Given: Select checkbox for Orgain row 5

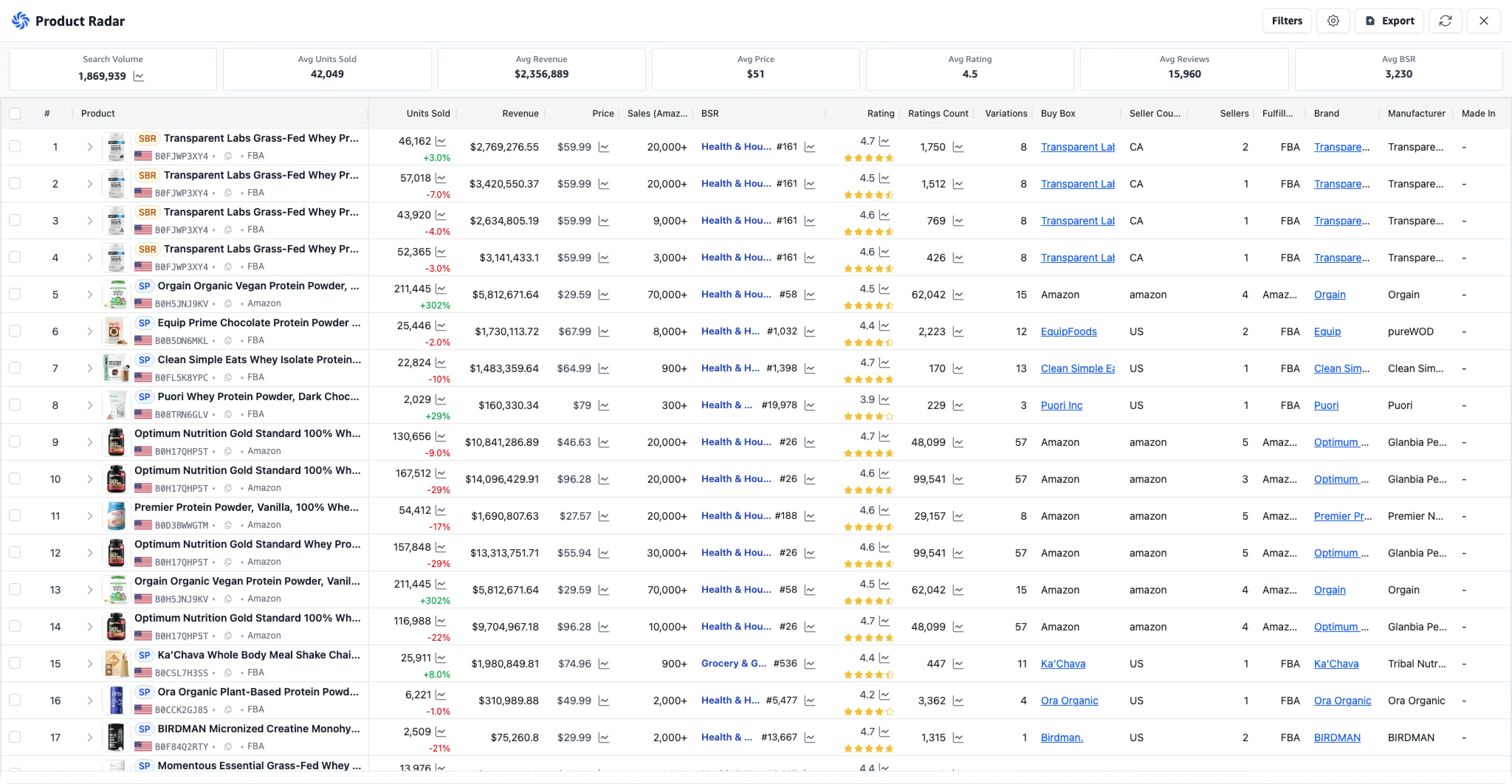Looking at the screenshot, I should pyautogui.click(x=15, y=295).
